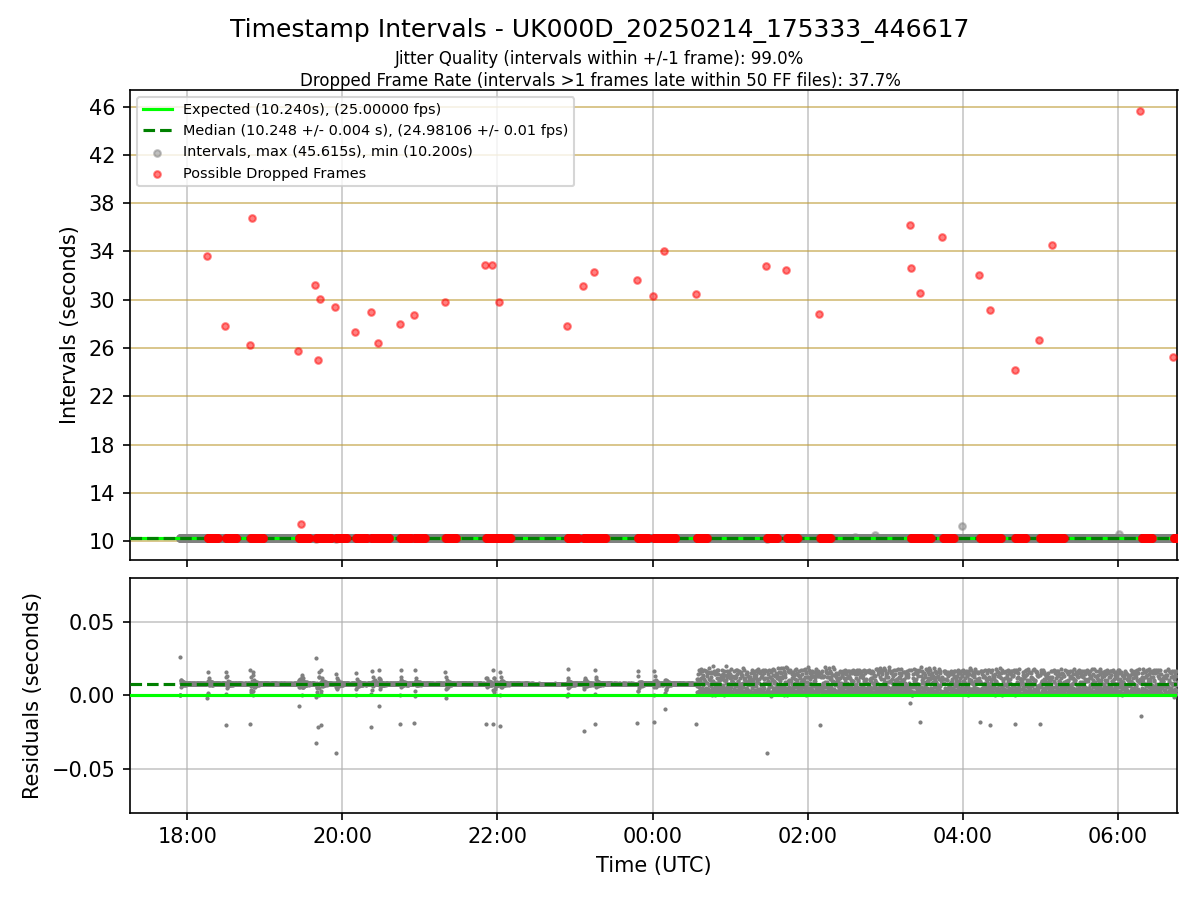
Task: Click the 46 tick on the intervals axis
Action: 105,107
